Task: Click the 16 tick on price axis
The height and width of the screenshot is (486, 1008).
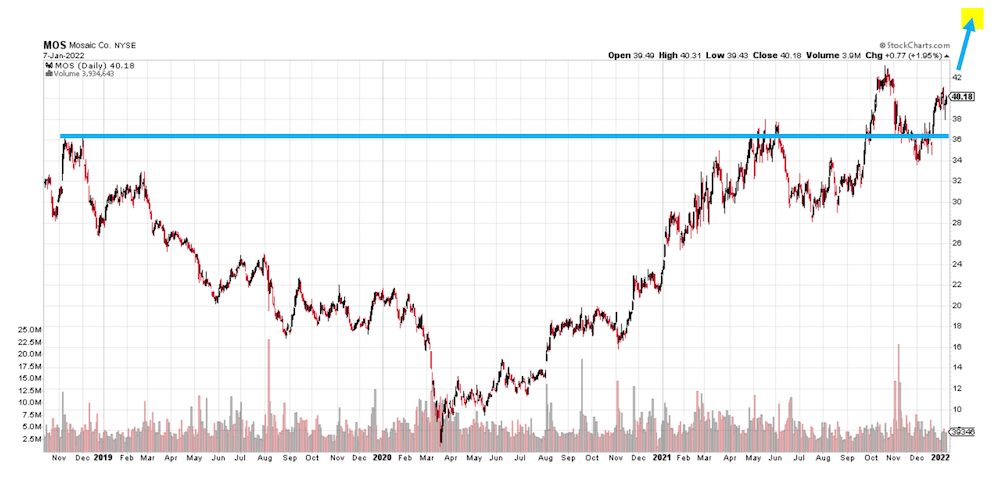Action: click(957, 346)
